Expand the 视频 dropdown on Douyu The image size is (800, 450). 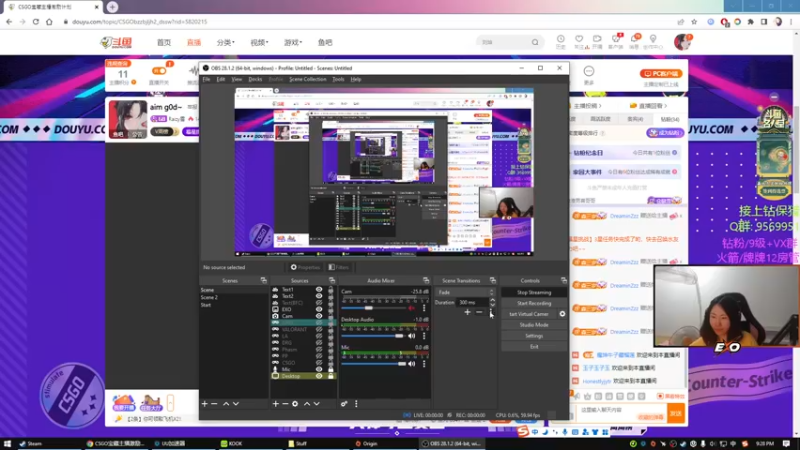[x=259, y=42]
